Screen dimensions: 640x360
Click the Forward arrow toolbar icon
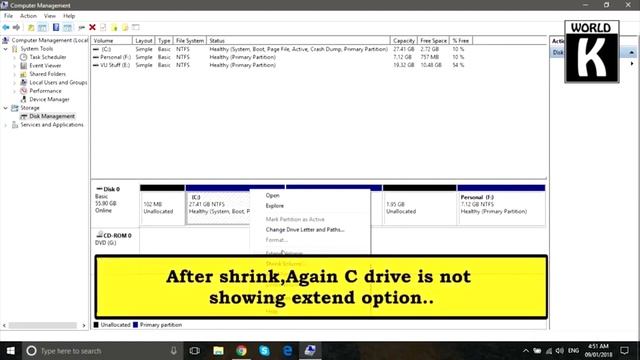pyautogui.click(x=16, y=27)
